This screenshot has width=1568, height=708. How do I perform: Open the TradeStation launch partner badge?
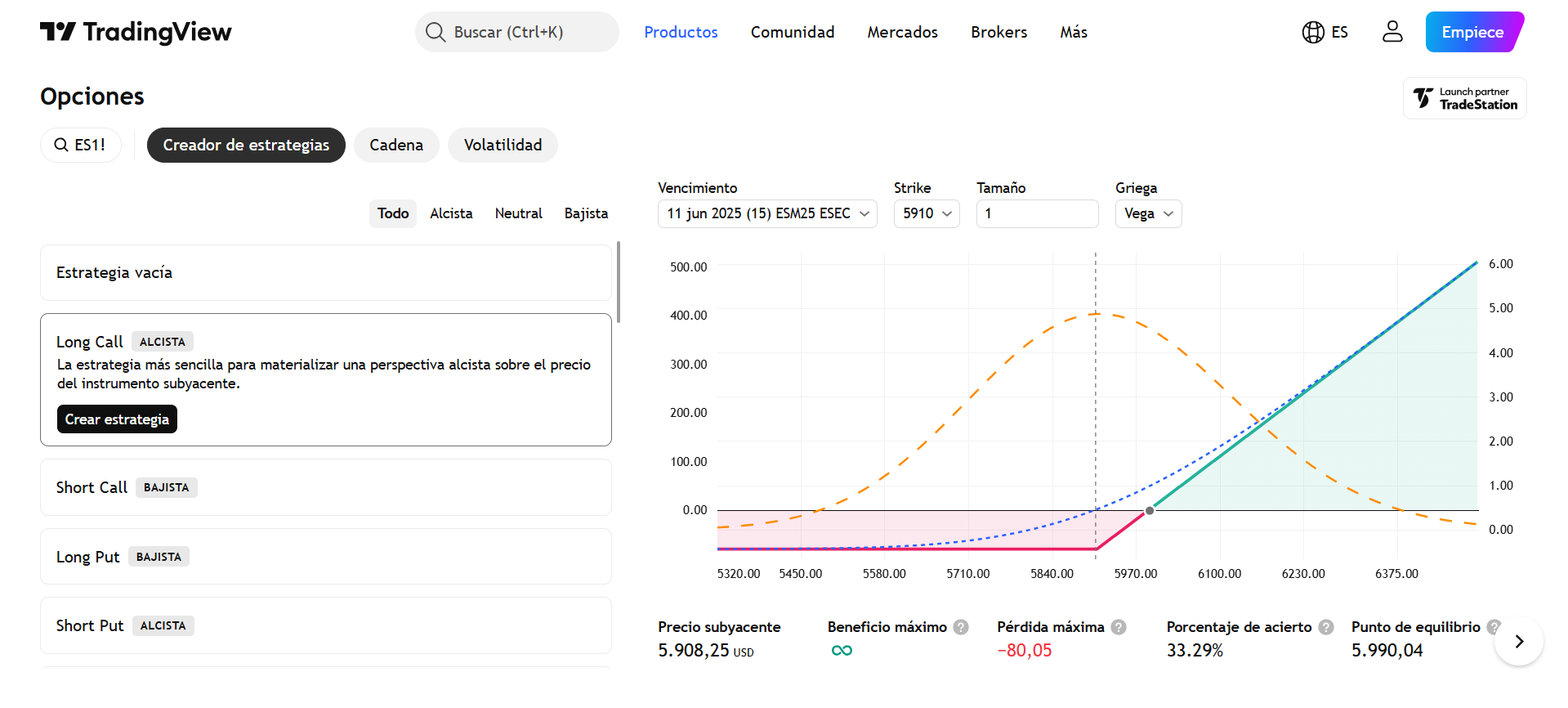tap(1465, 98)
